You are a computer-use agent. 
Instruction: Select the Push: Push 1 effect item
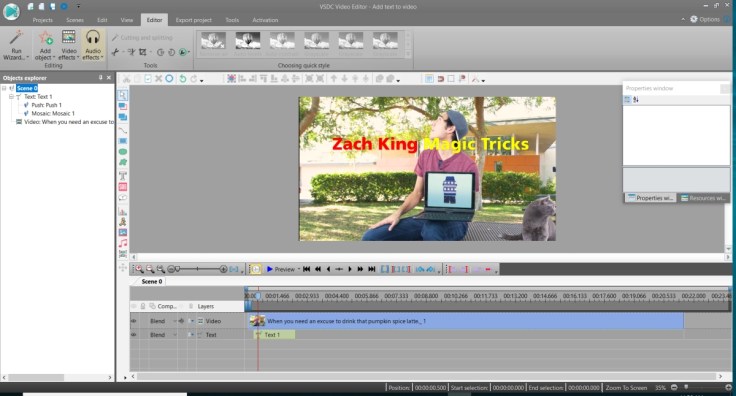tap(46, 105)
